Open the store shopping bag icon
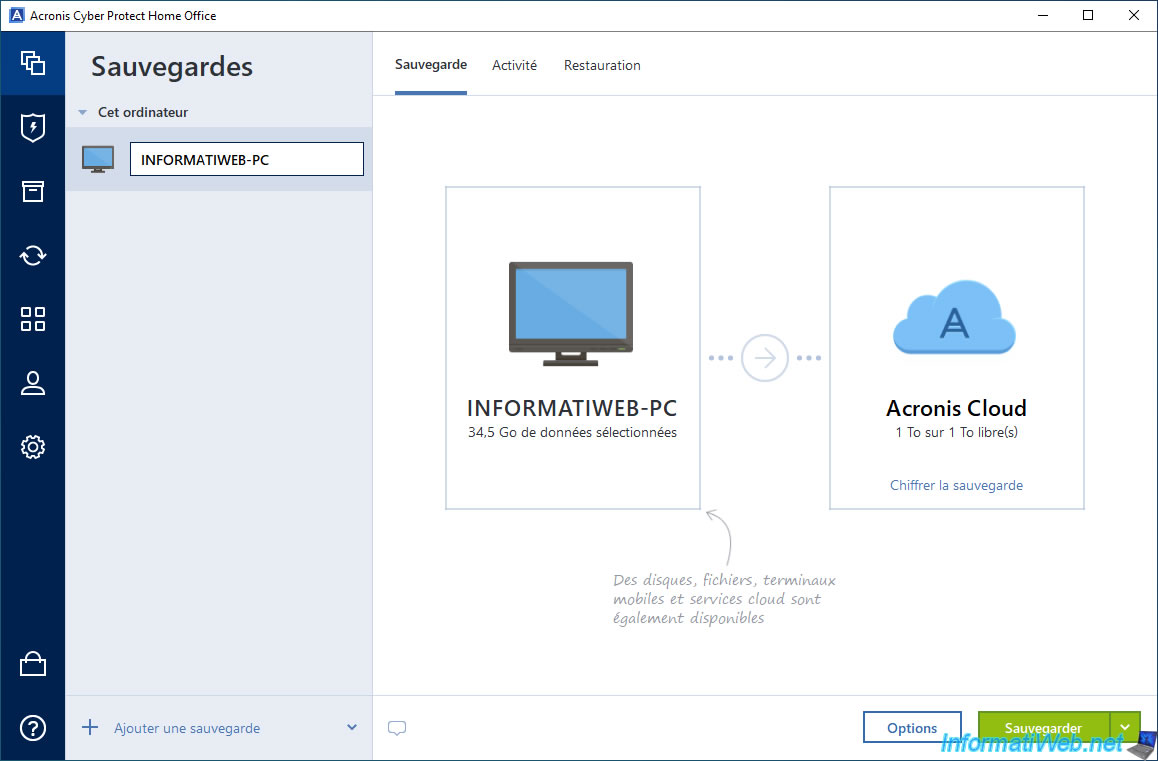This screenshot has width=1158, height=761. (32, 664)
